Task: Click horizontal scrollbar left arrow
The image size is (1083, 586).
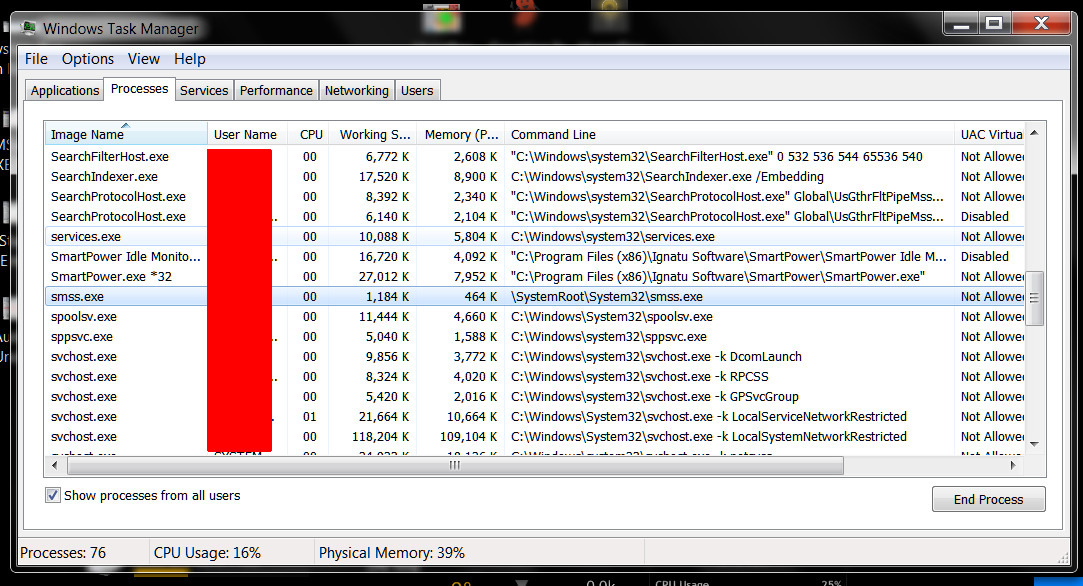Action: tap(55, 466)
